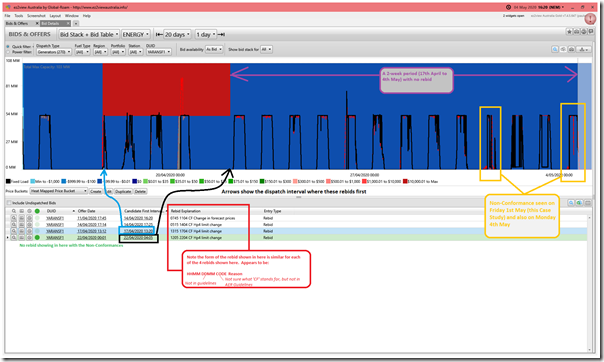Click the star favourite icon in the widget header
Viewport: 604px width, 362px height.
coord(569,32)
